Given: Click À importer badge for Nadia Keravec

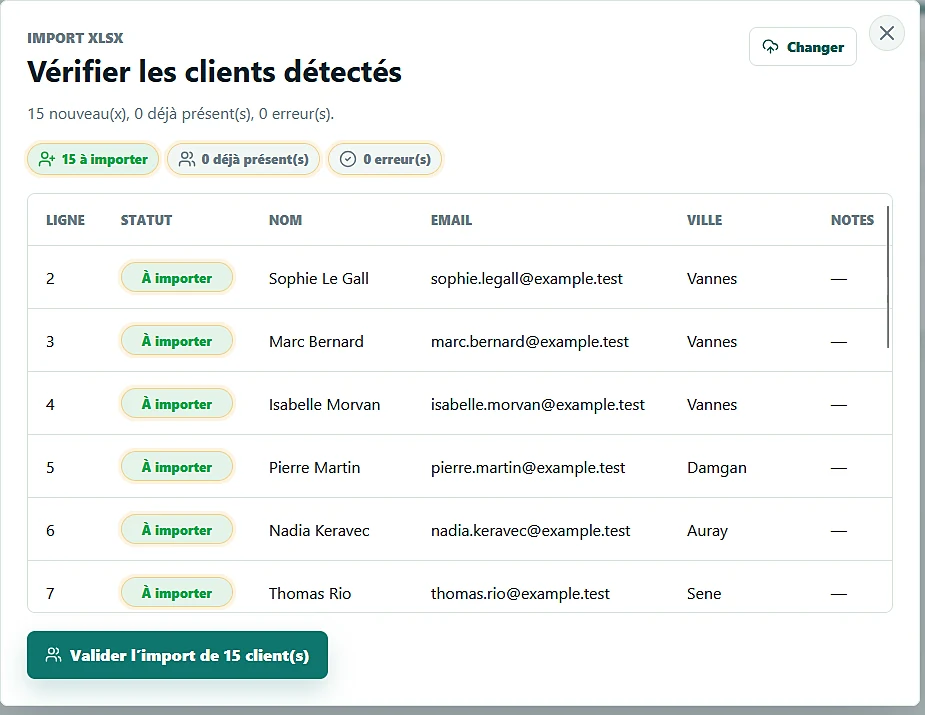Looking at the screenshot, I should pyautogui.click(x=176, y=530).
